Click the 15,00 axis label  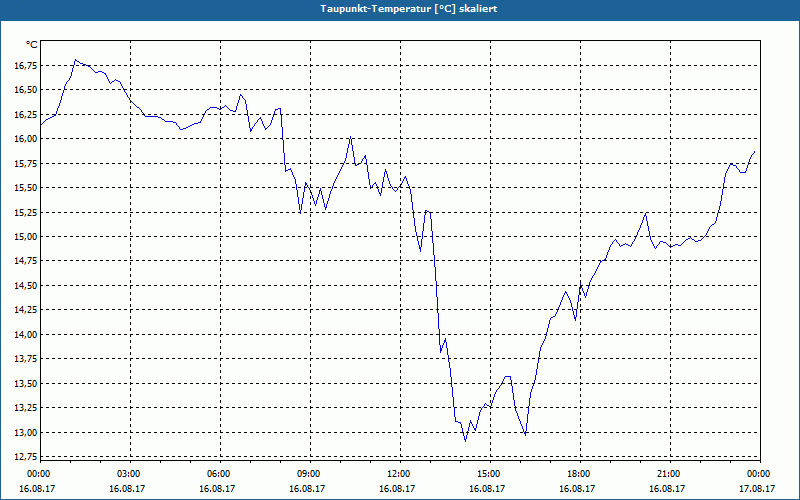pos(24,237)
